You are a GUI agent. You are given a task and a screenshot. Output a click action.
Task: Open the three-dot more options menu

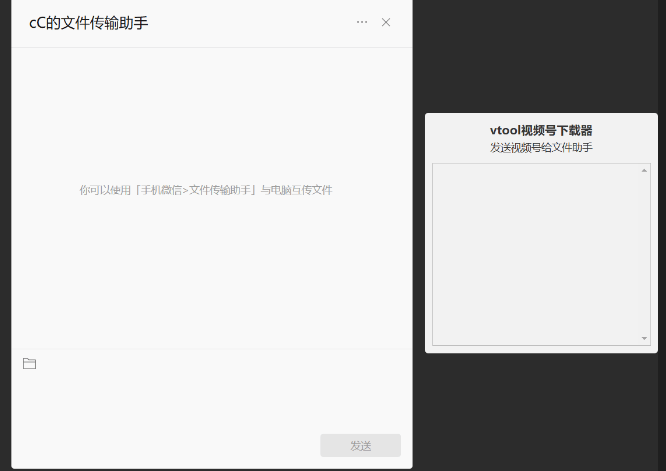(362, 22)
